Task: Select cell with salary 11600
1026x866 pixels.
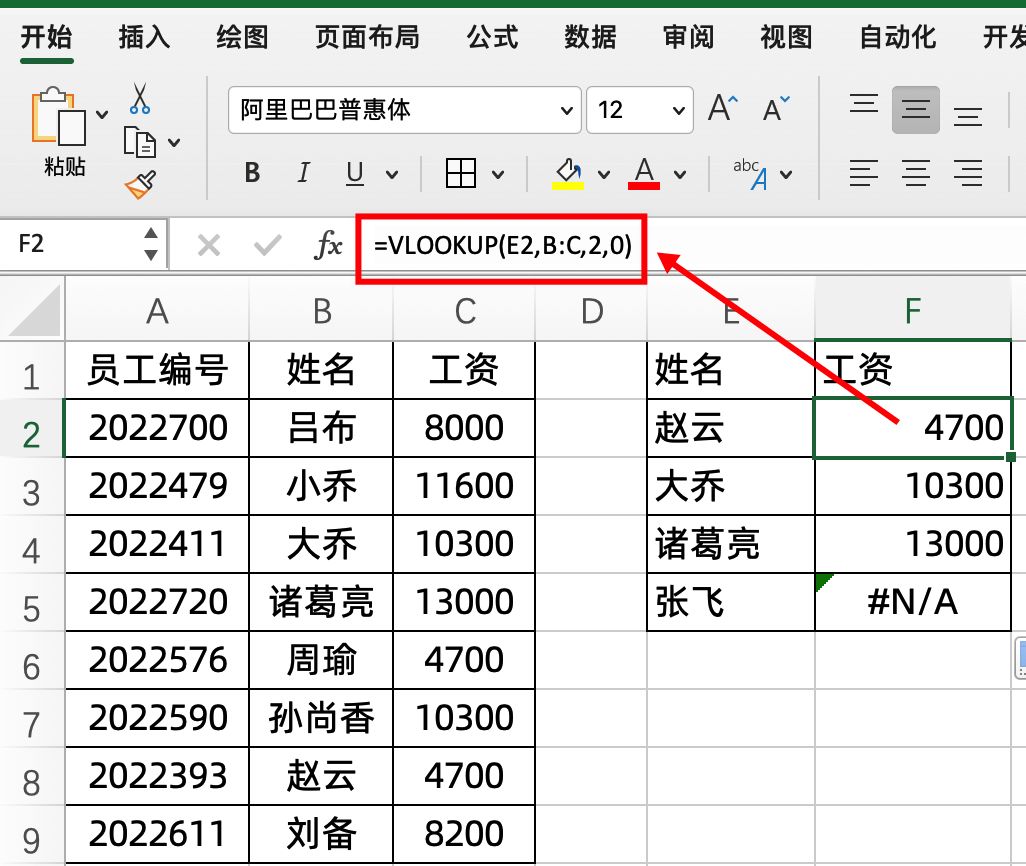Action: tap(465, 486)
